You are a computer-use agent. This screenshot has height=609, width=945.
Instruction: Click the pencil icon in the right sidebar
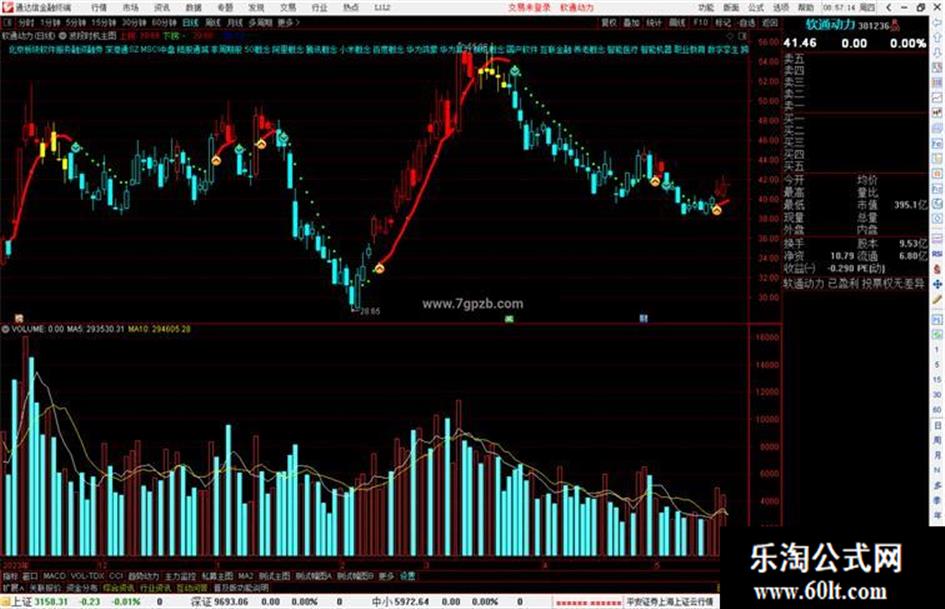pyautogui.click(x=937, y=300)
